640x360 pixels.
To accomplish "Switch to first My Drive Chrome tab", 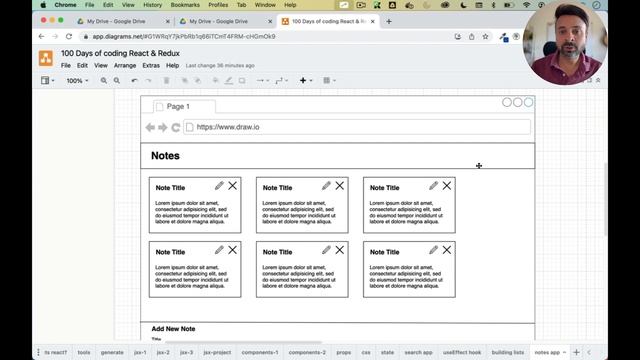I will click(x=122, y=21).
